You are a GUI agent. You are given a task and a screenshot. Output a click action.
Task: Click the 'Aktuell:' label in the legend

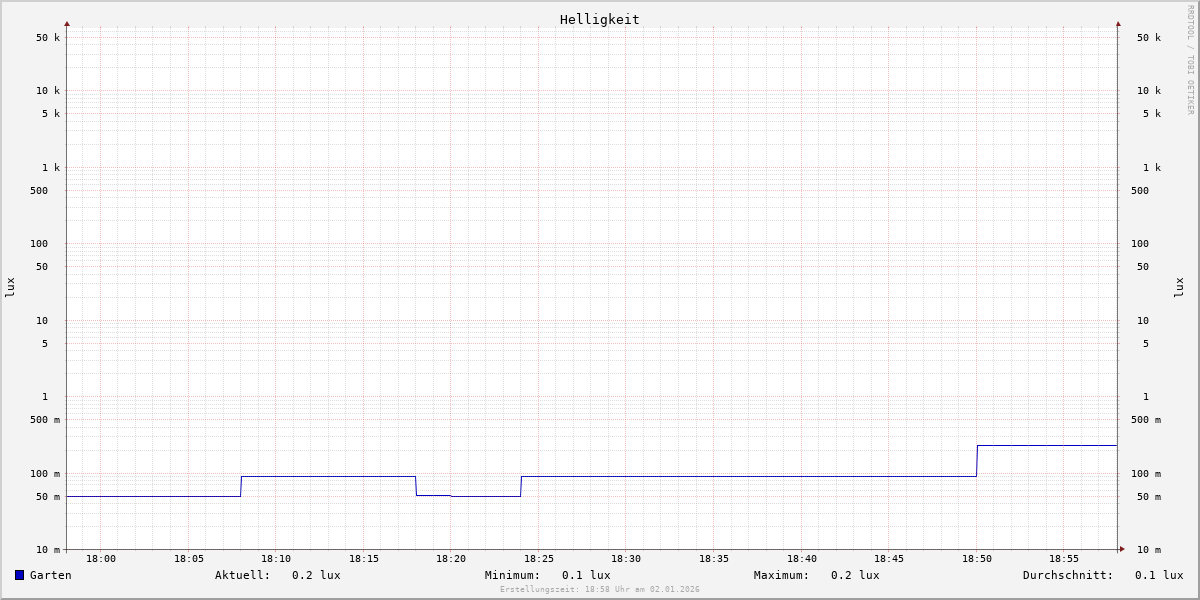coord(243,575)
